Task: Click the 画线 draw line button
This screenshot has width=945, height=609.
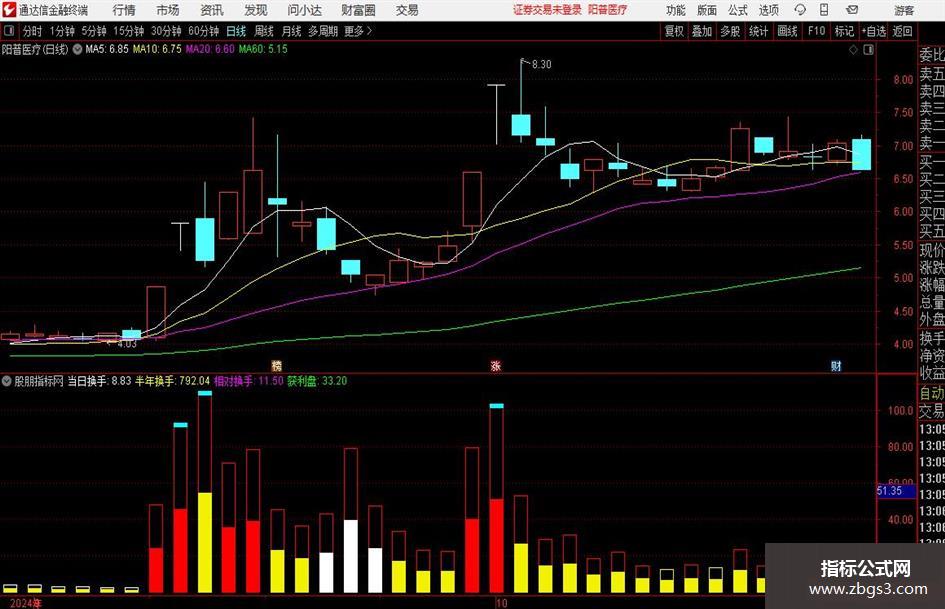Action: pyautogui.click(x=787, y=31)
